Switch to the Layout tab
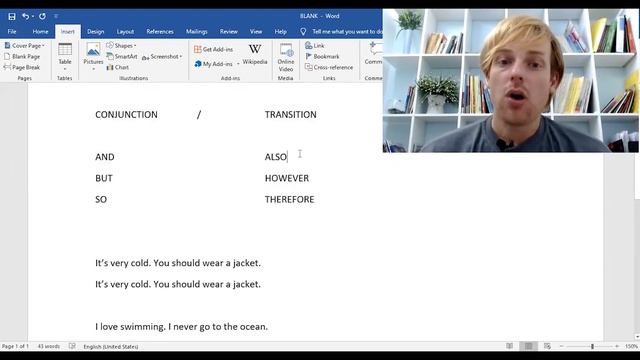Image resolution: width=640 pixels, height=360 pixels. click(125, 31)
